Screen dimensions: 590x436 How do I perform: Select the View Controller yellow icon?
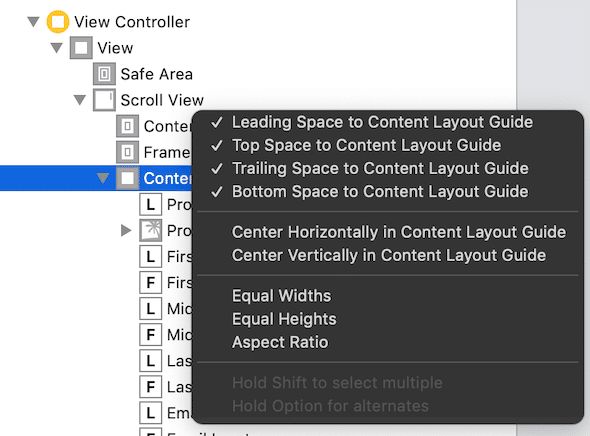pyautogui.click(x=58, y=21)
